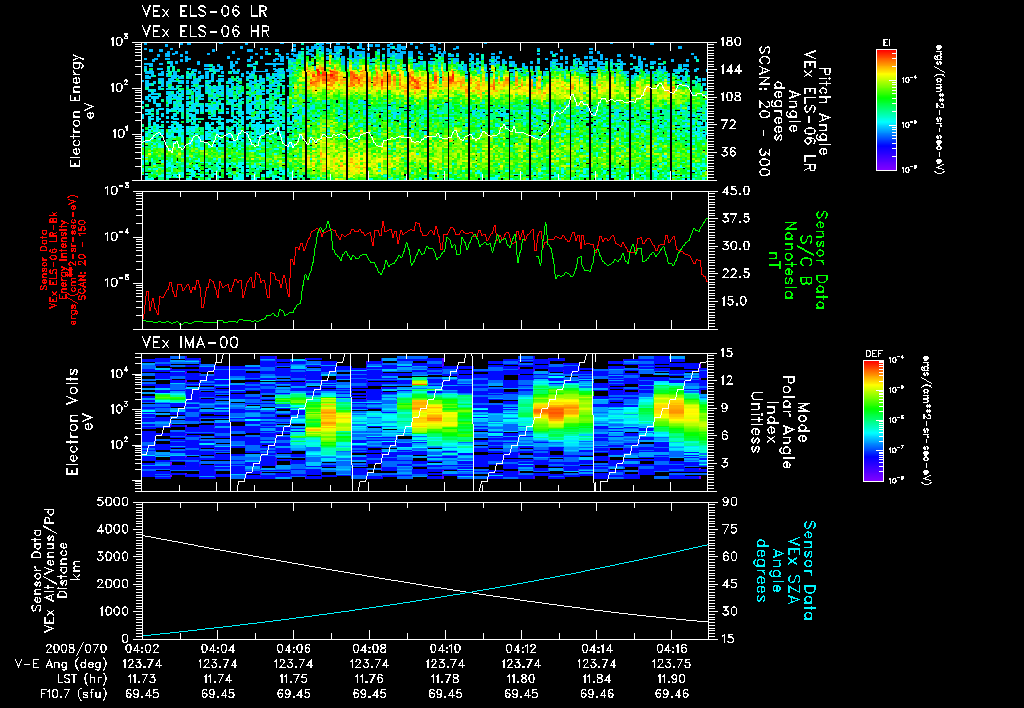Click the 04:10 time tick label
This screenshot has width=1024, height=708.
[x=445, y=649]
